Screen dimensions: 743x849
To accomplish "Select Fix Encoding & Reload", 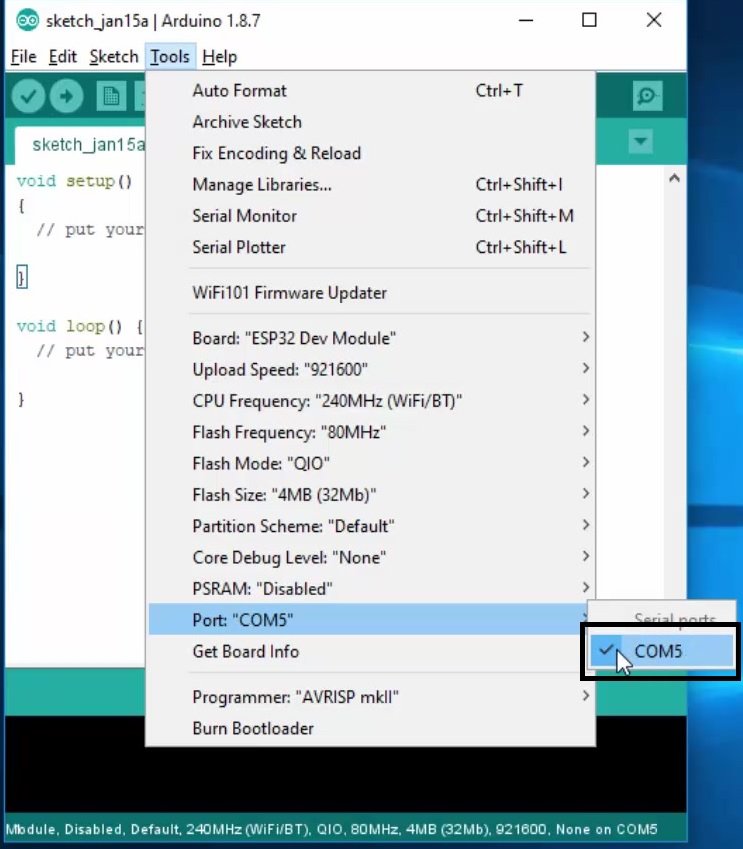I will coord(372,153).
